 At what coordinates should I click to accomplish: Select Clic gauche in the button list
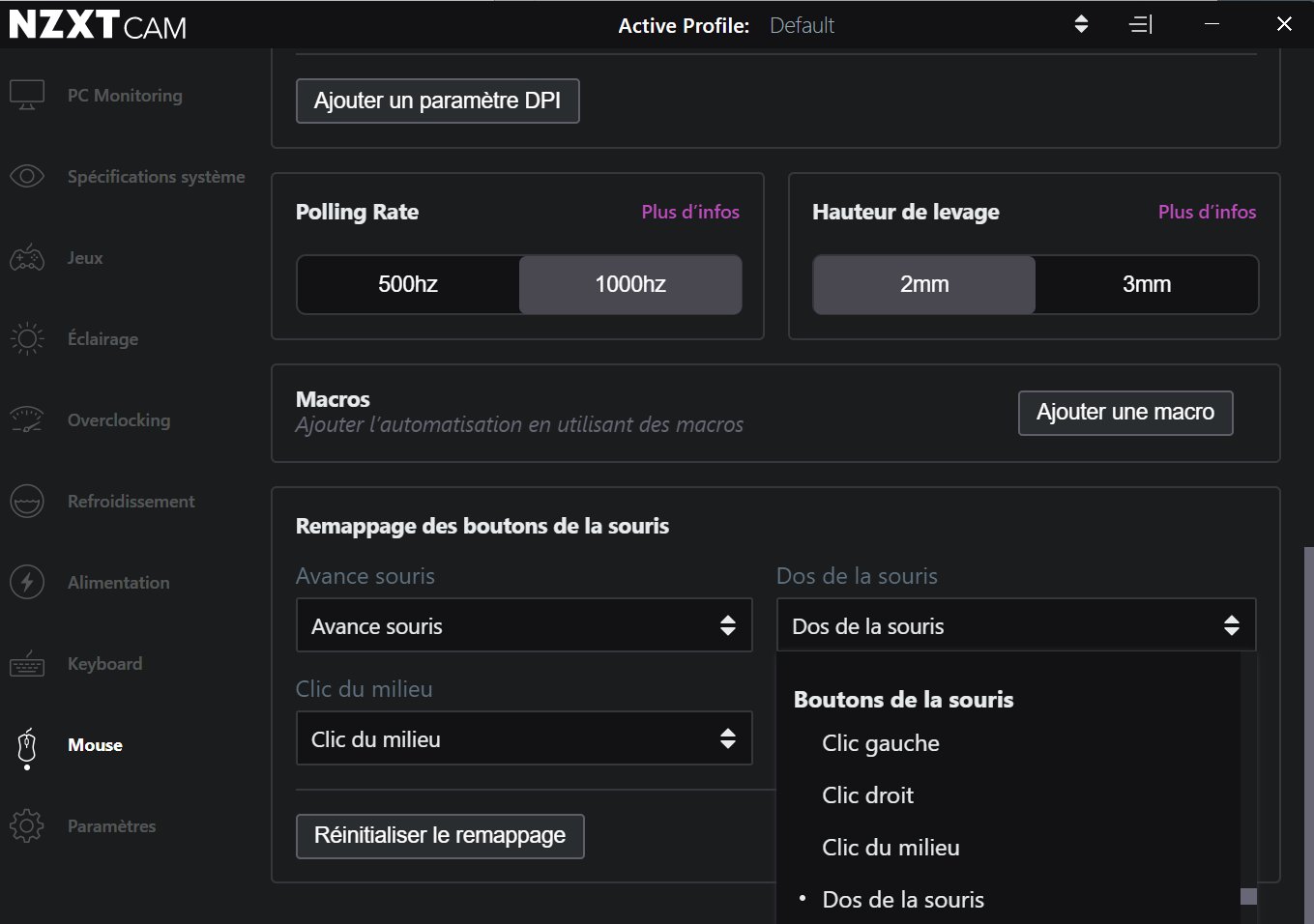click(x=880, y=742)
